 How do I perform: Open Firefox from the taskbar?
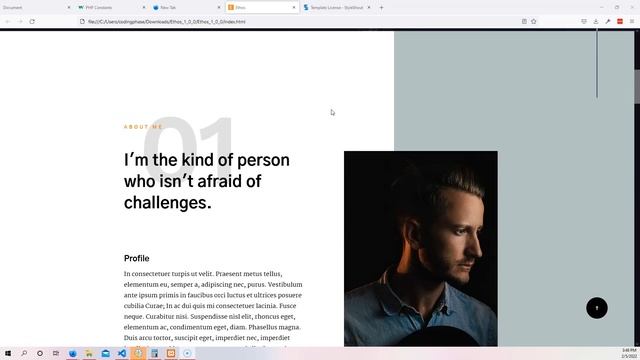[73, 353]
